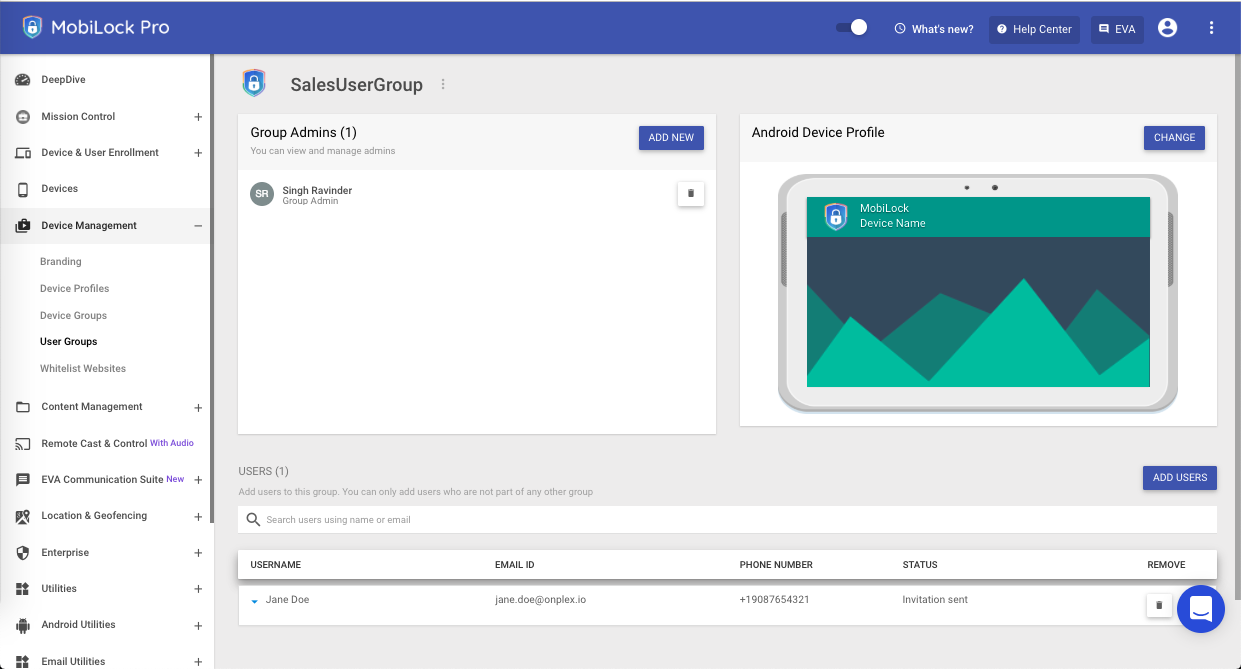The width and height of the screenshot is (1241, 669).
Task: Expand Mission Control plus sign
Action: pos(198,117)
